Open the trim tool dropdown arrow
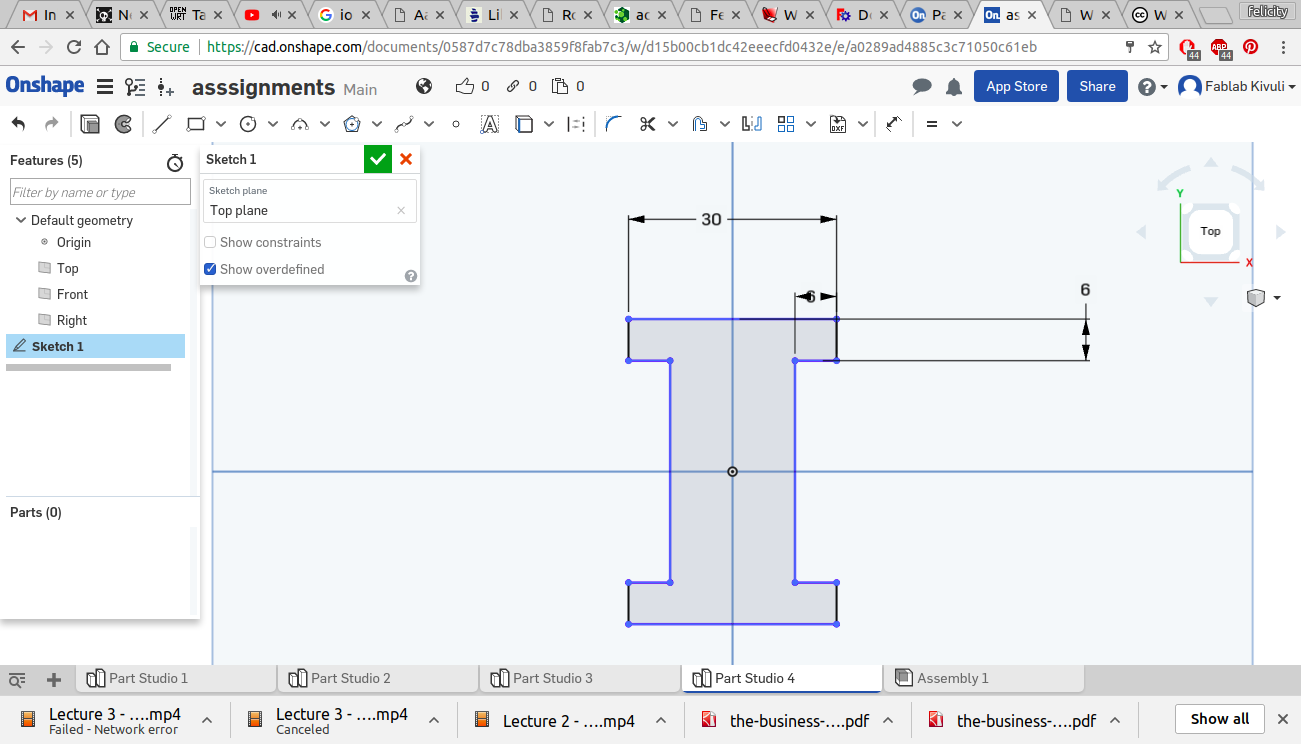The width and height of the screenshot is (1301, 744). pos(673,124)
